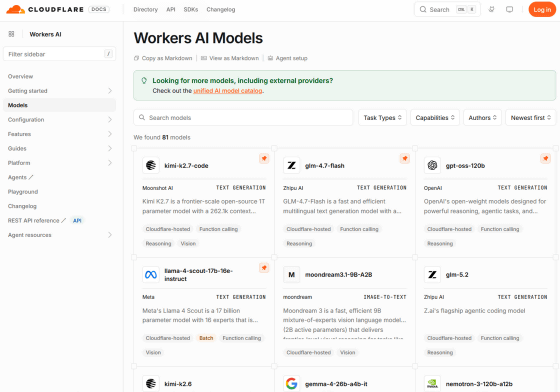This screenshot has height=392, width=560.
Task: Click the pin icon on kimi-k2.7-code card
Action: pos(264,158)
